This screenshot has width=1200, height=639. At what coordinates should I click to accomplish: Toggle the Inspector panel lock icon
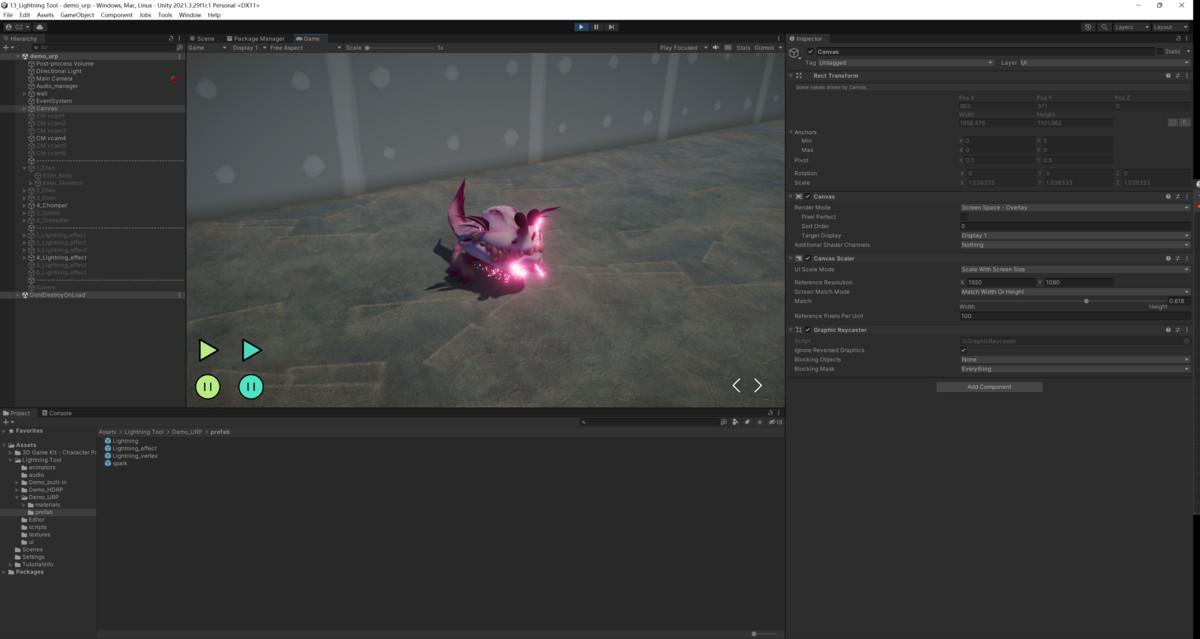(1179, 38)
